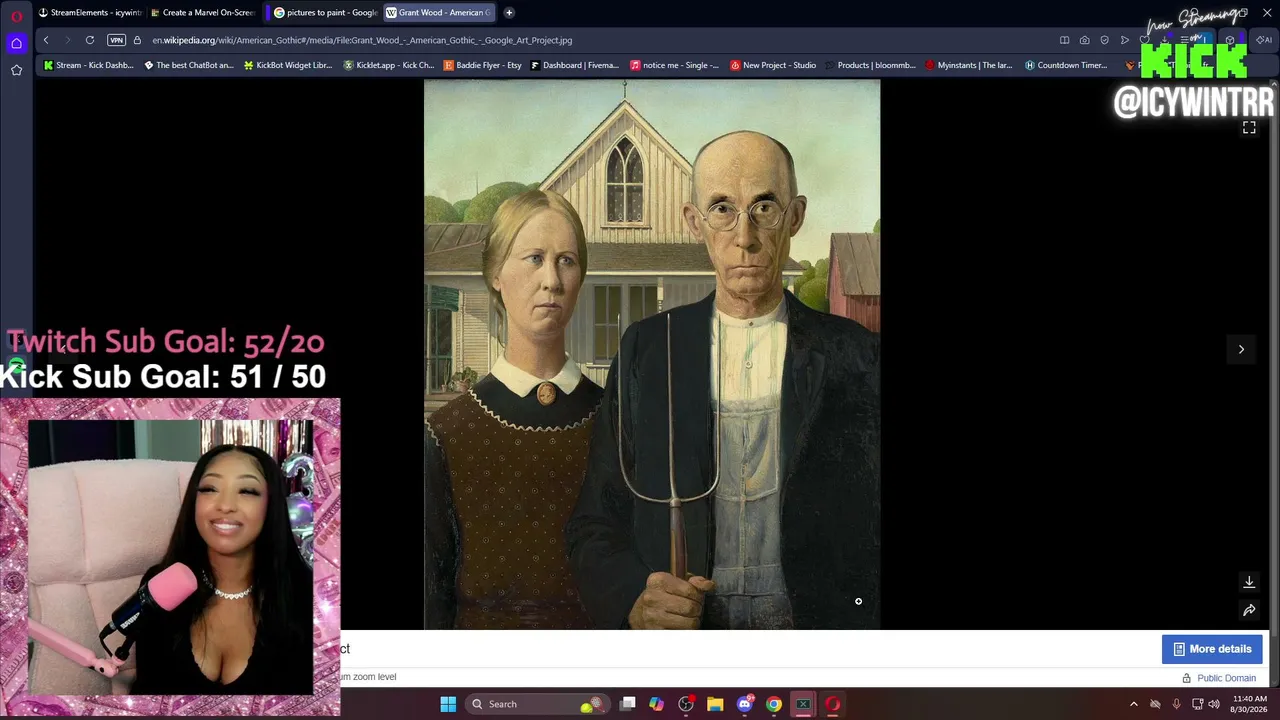
Task: Toggle fullscreen for the media viewer
Action: (x=1249, y=128)
